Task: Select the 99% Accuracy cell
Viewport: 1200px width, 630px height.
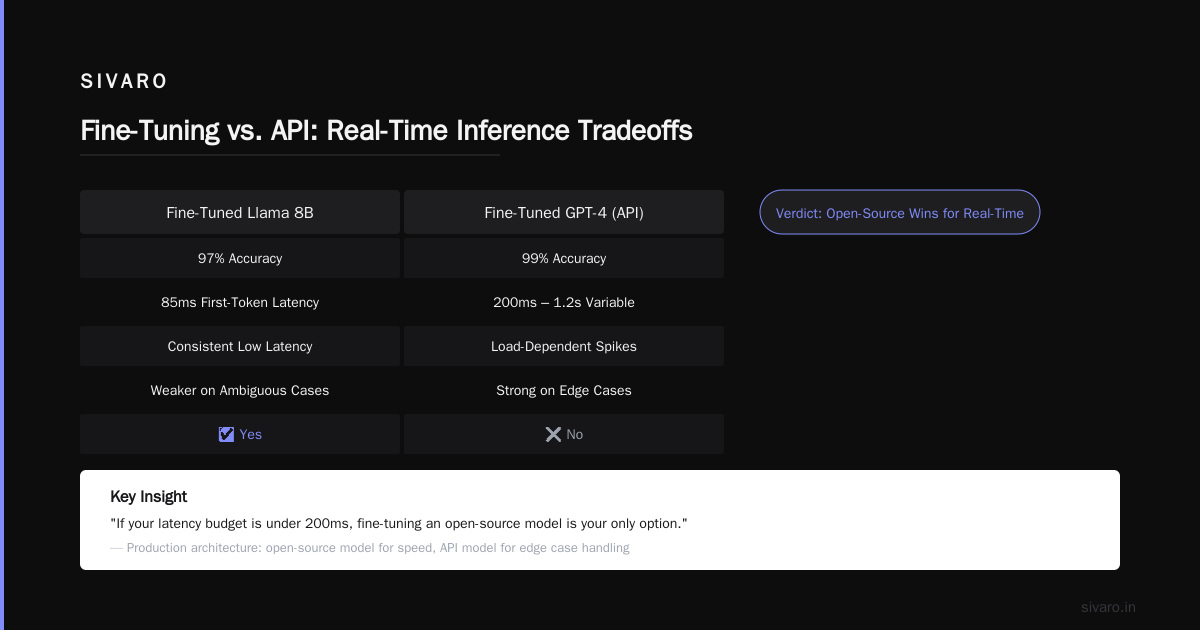Action: [564, 258]
